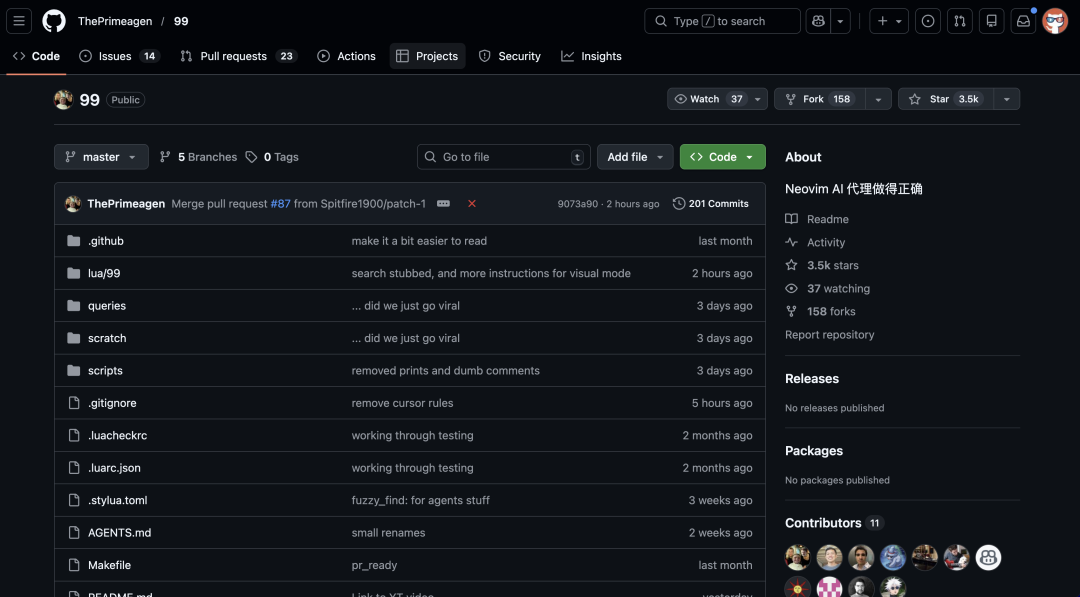The width and height of the screenshot is (1080, 597).
Task: Click the repository owner avatar beside 99
Action: click(63, 100)
